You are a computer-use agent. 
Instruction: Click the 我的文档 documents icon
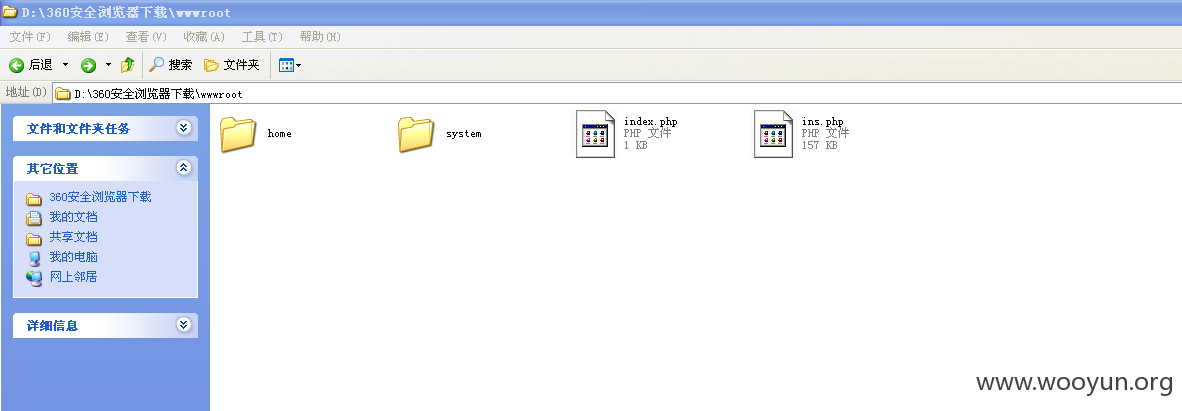tap(34, 218)
